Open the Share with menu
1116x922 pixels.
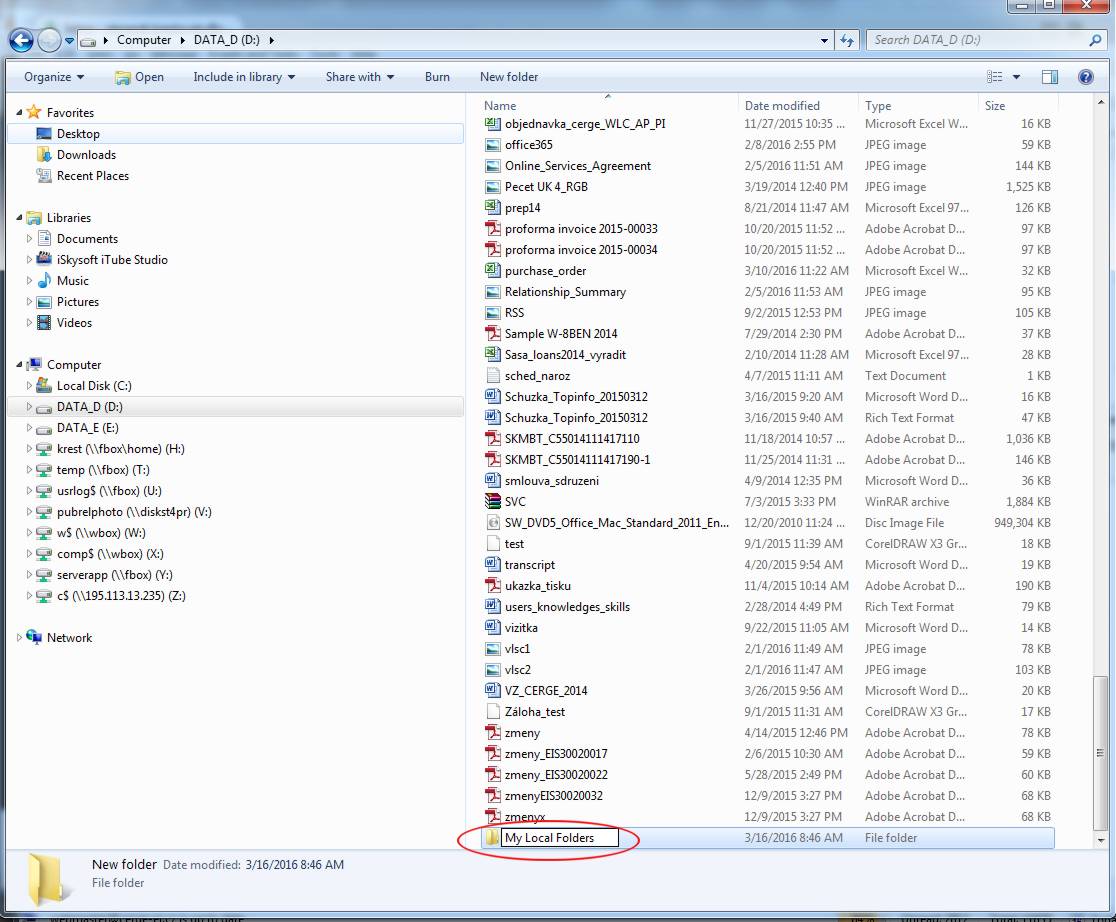point(359,77)
